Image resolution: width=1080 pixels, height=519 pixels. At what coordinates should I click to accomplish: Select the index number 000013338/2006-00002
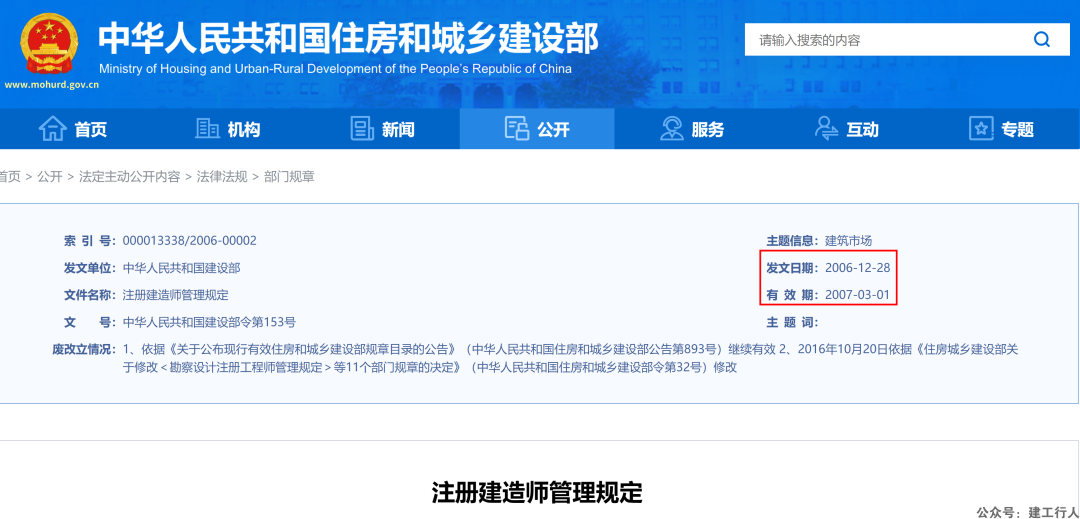[189, 241]
